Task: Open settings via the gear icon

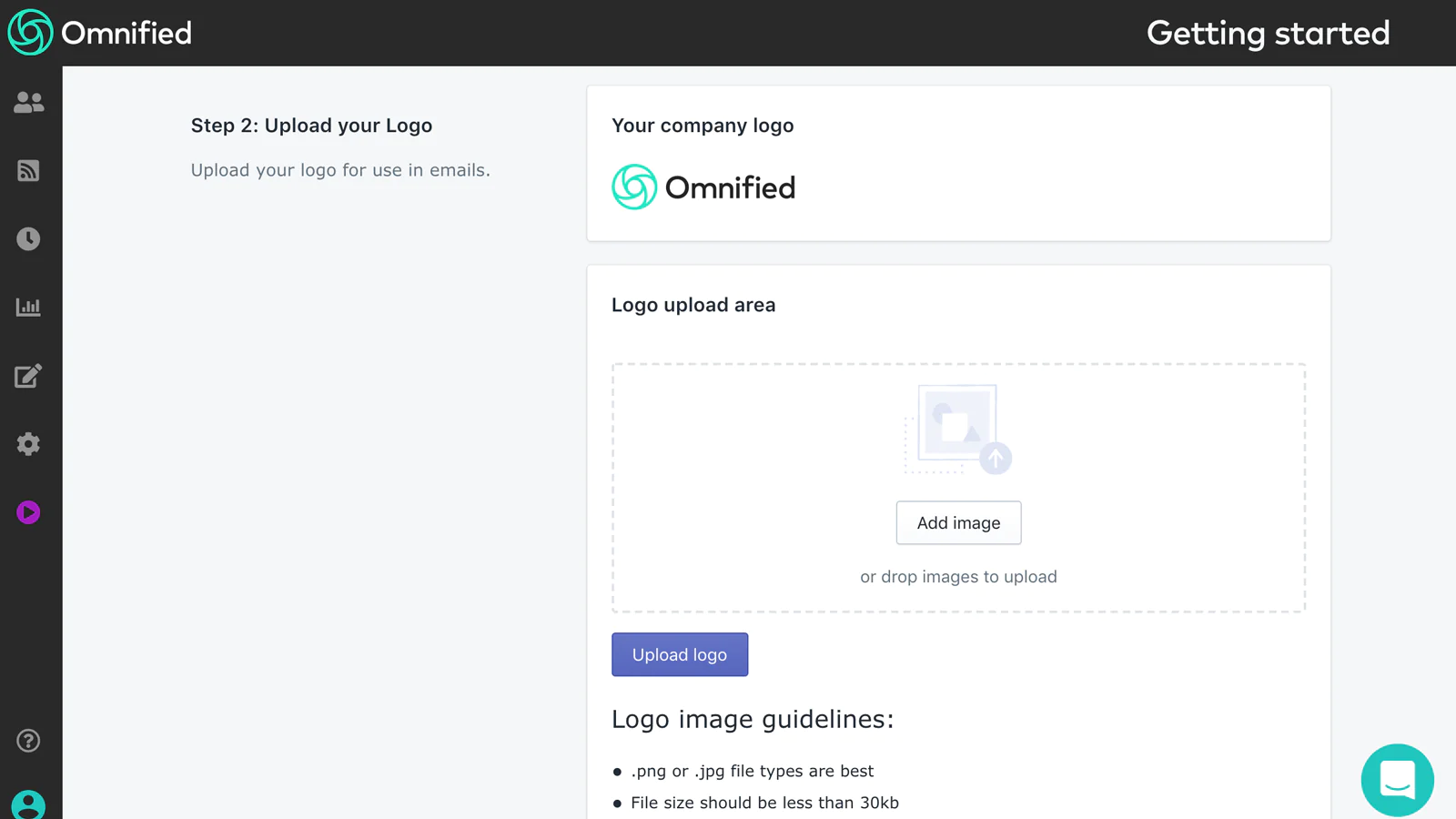Action: [x=28, y=444]
